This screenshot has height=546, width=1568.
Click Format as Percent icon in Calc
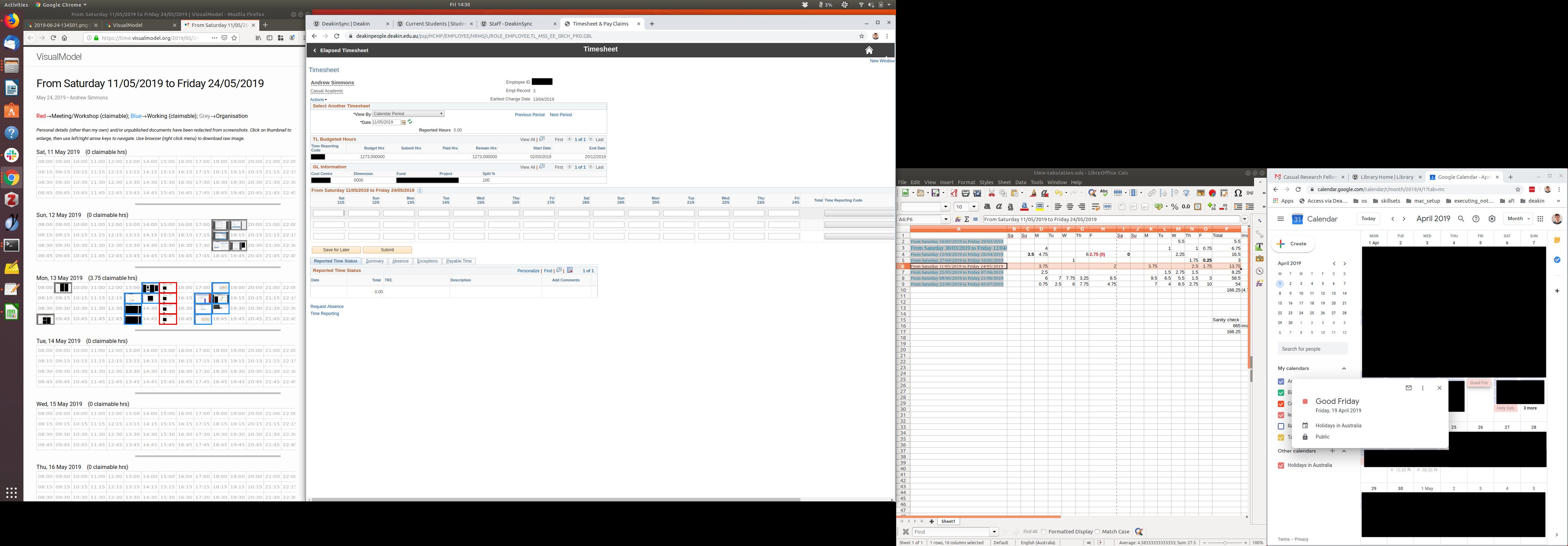click(x=1175, y=207)
